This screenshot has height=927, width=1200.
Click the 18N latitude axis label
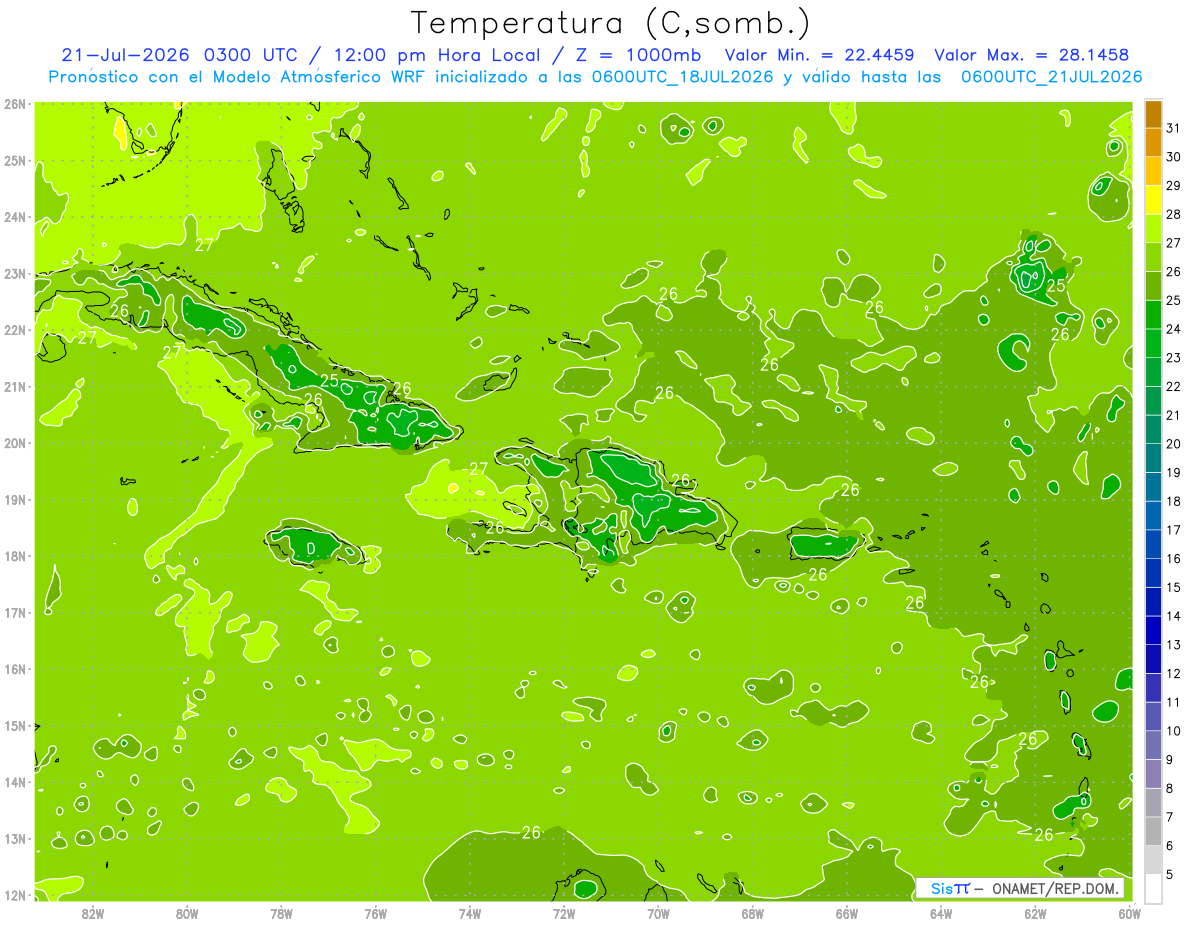pyautogui.click(x=15, y=556)
